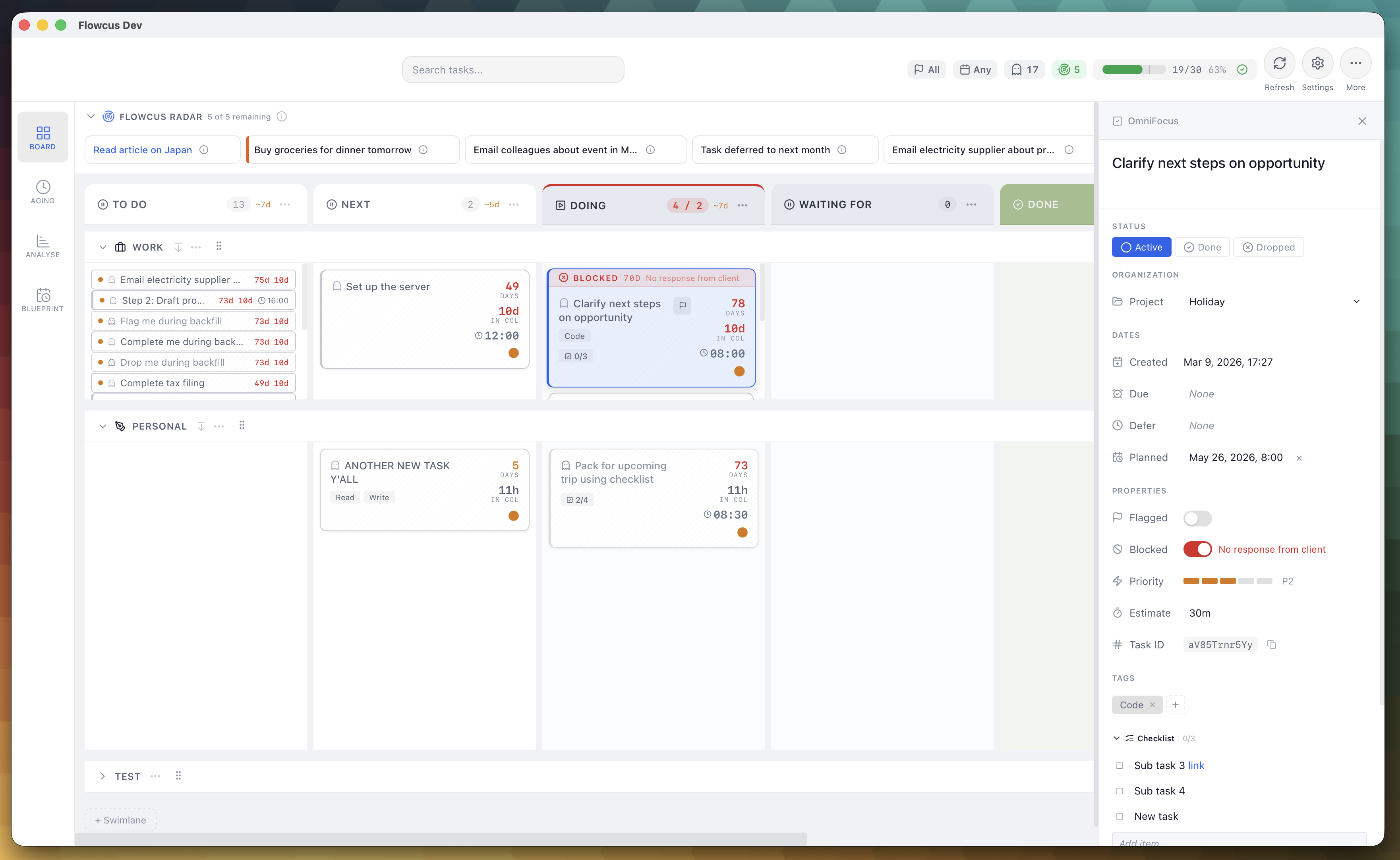1400x860 pixels.
Task: Click the Read tag on ANOTHER NEW TASK card
Action: point(345,497)
